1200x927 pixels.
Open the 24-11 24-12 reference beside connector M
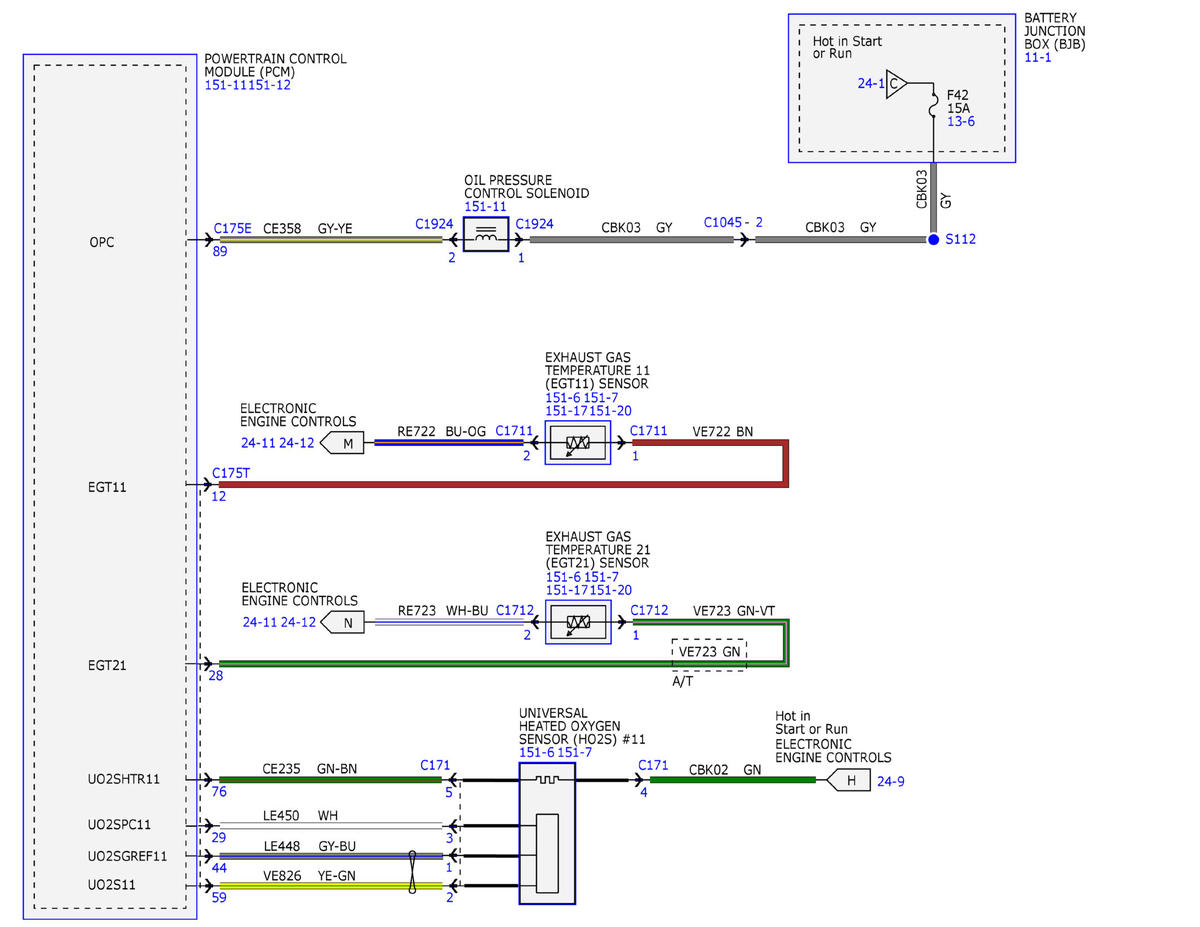pyautogui.click(x=279, y=443)
